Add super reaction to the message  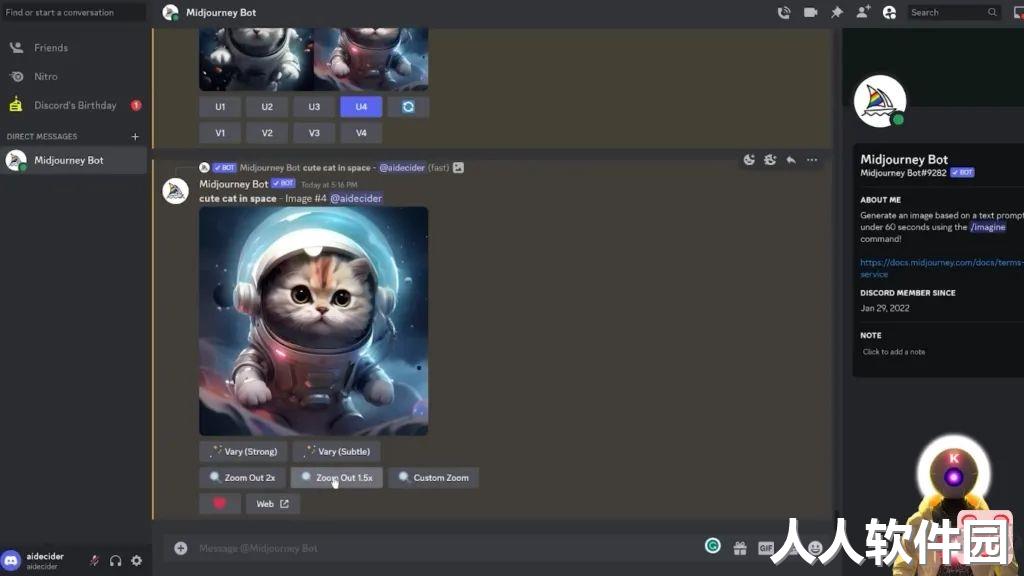[770, 160]
